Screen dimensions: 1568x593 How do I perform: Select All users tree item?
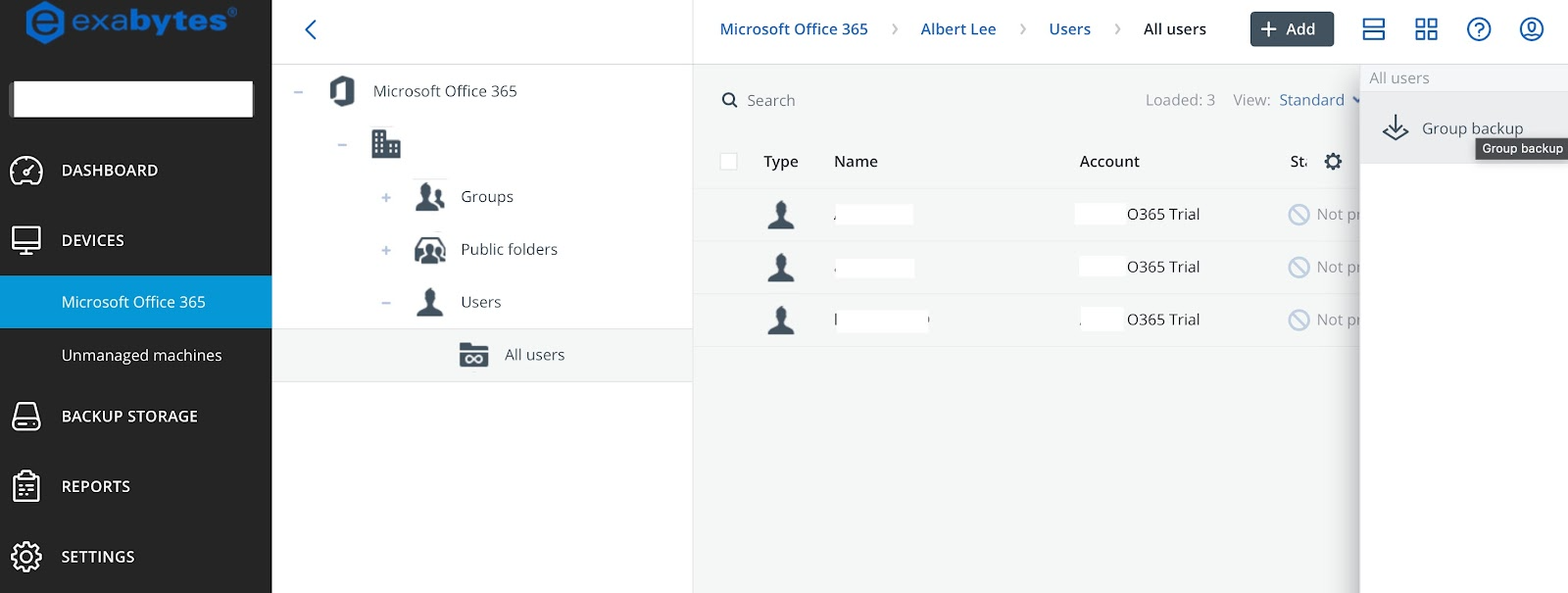534,355
